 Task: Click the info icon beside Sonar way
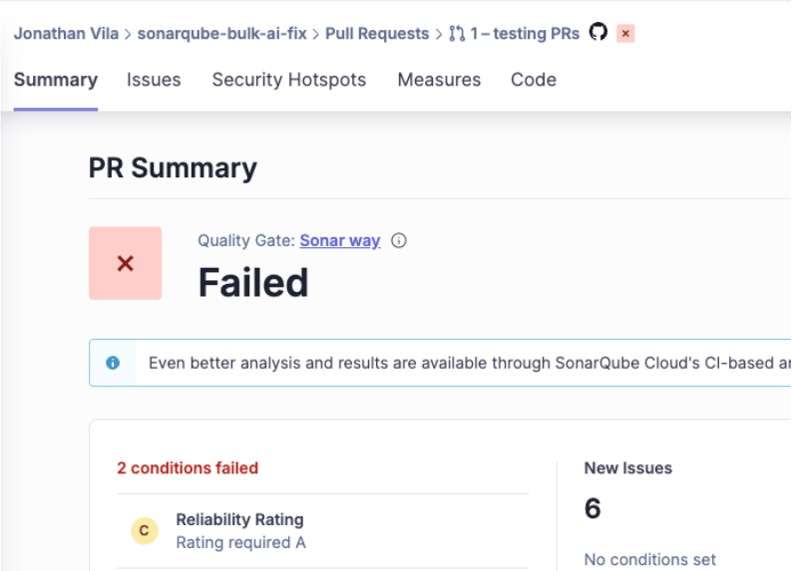click(399, 240)
